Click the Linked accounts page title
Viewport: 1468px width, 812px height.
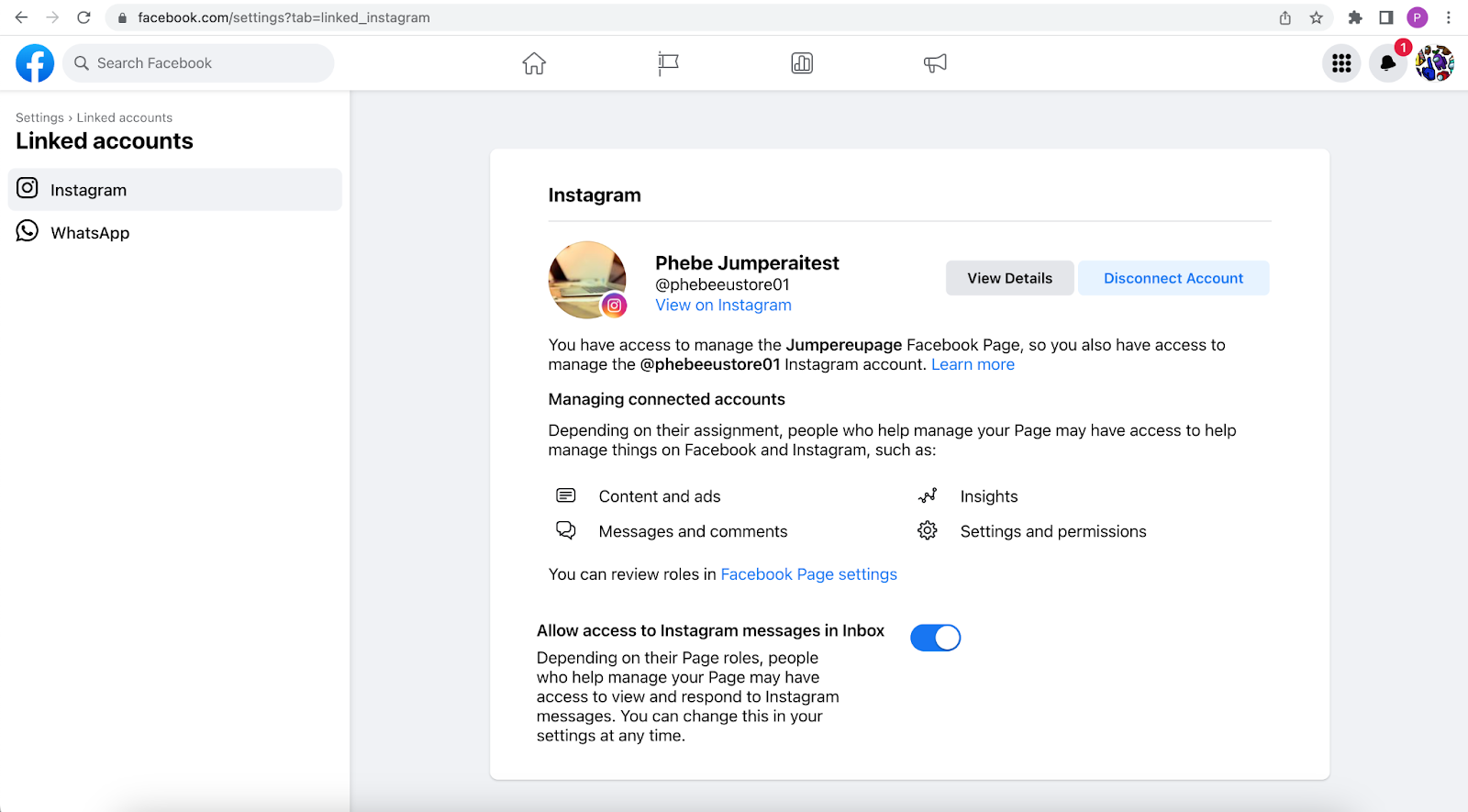point(105,141)
